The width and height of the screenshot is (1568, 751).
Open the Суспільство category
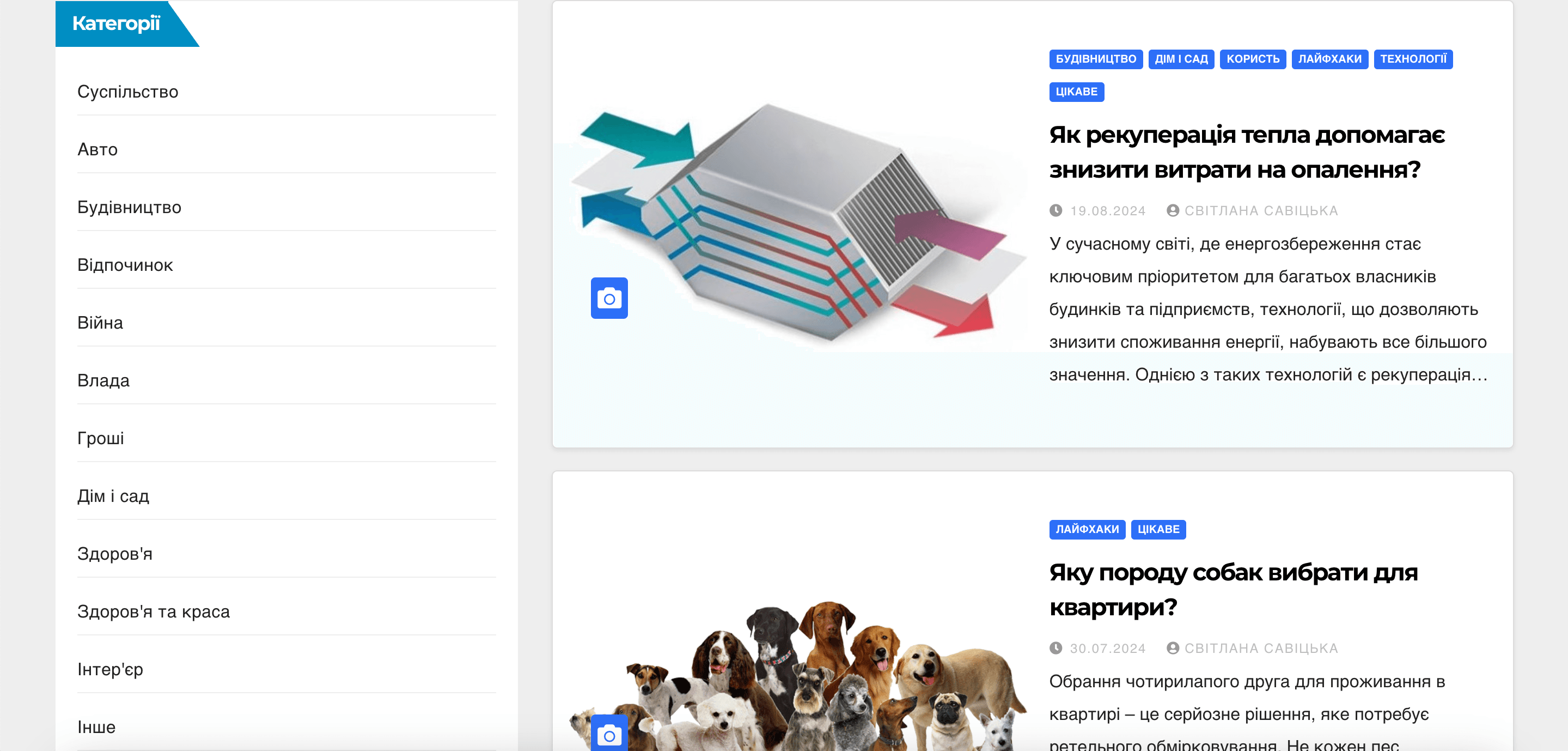coord(128,92)
